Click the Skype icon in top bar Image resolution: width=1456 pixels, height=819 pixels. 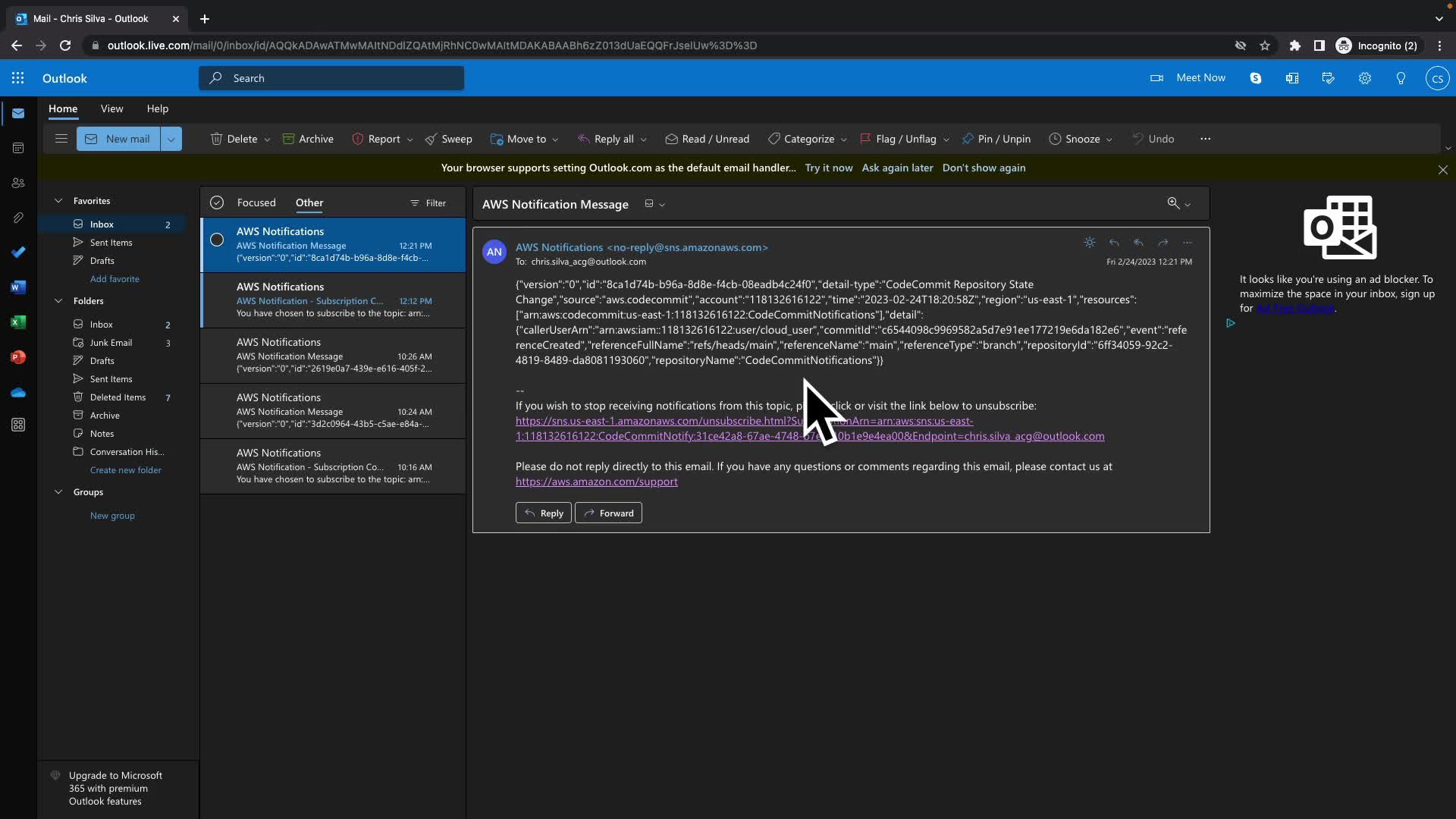[x=1256, y=78]
